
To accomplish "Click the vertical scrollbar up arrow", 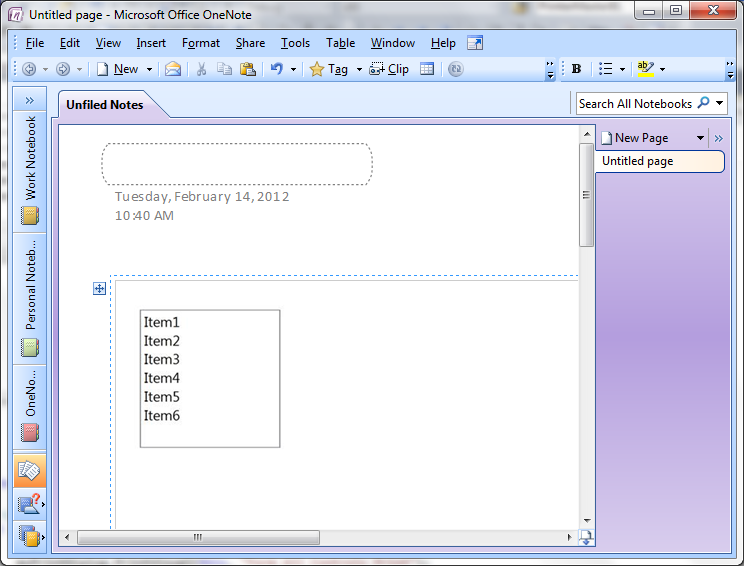I will pyautogui.click(x=587, y=134).
